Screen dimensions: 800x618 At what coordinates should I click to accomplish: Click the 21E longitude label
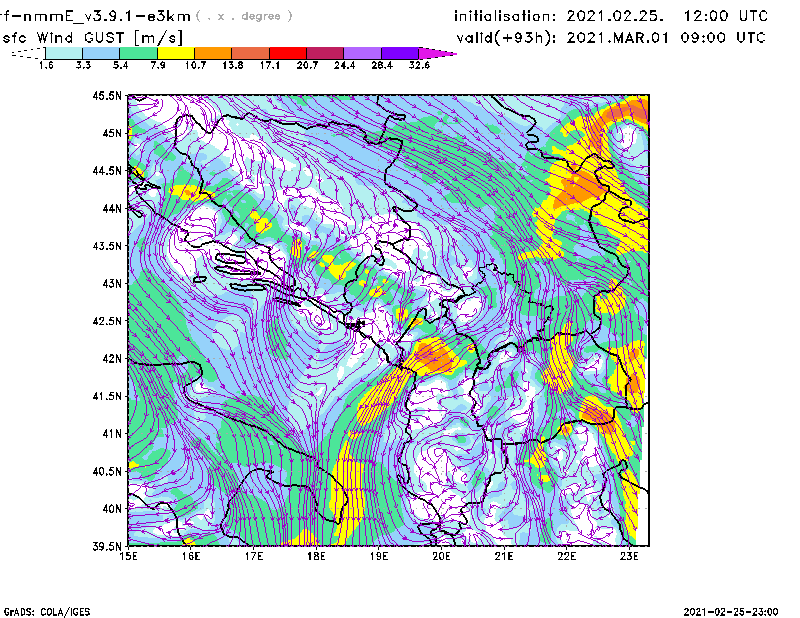[504, 556]
